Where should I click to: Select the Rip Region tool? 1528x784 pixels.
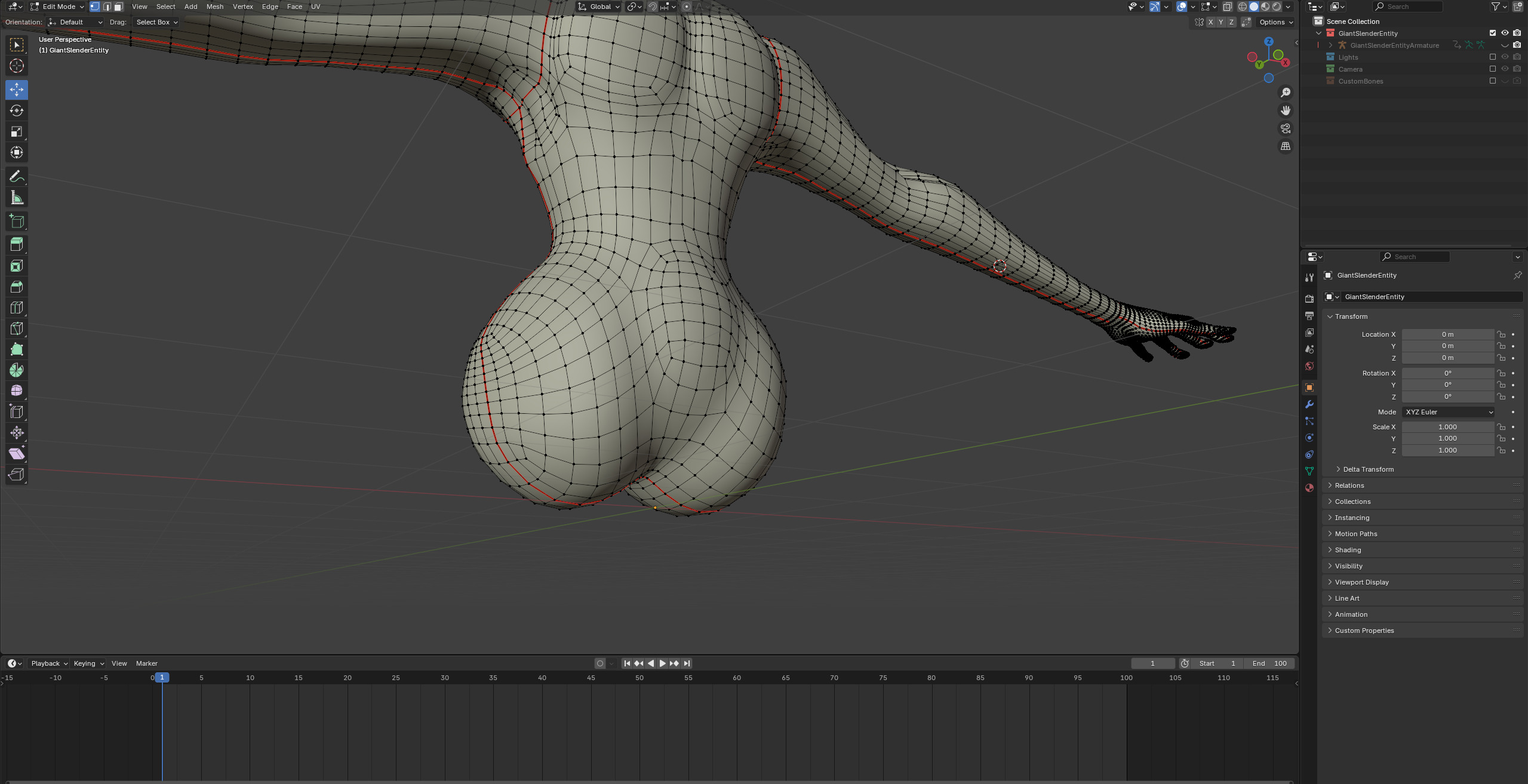click(x=17, y=475)
